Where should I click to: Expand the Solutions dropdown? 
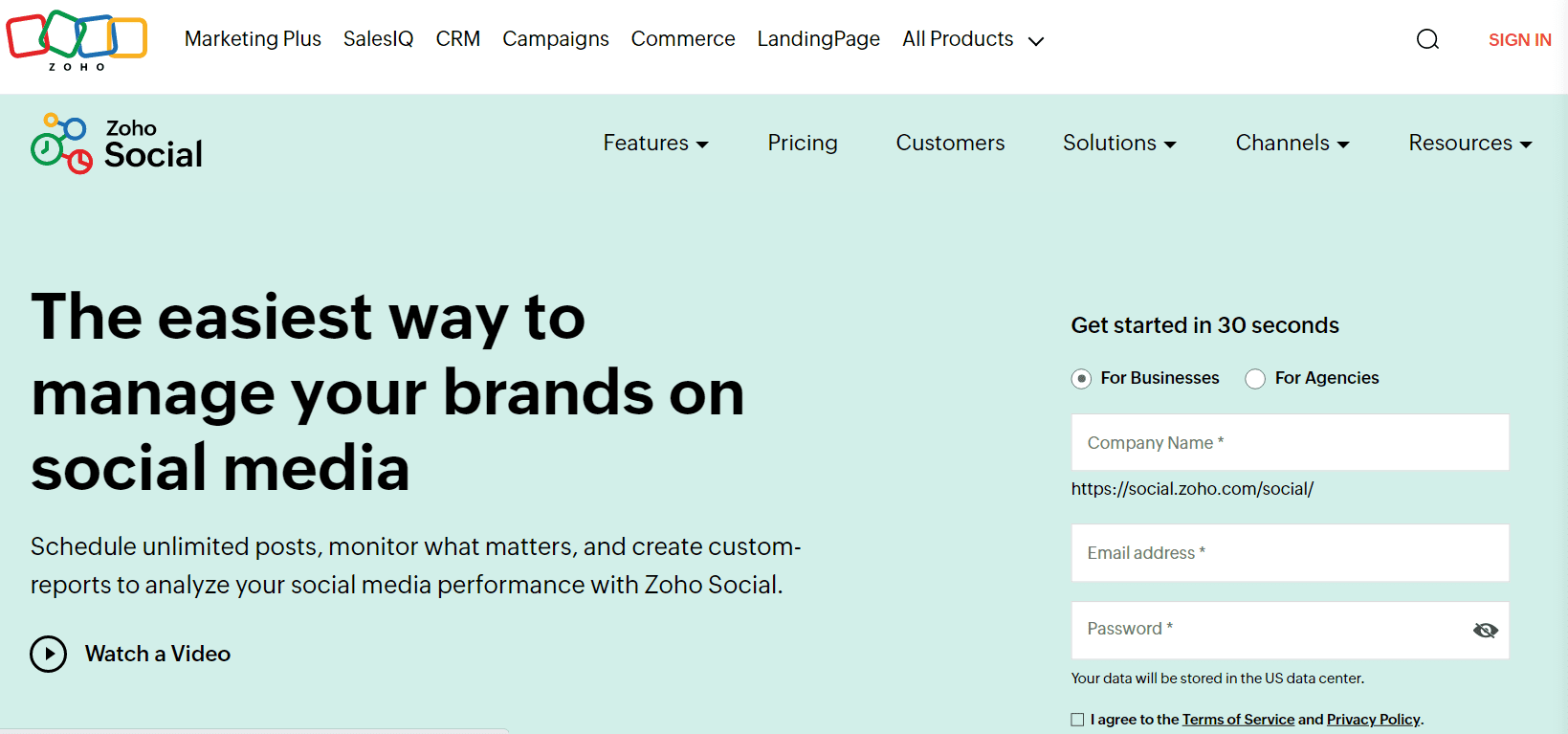[1118, 144]
